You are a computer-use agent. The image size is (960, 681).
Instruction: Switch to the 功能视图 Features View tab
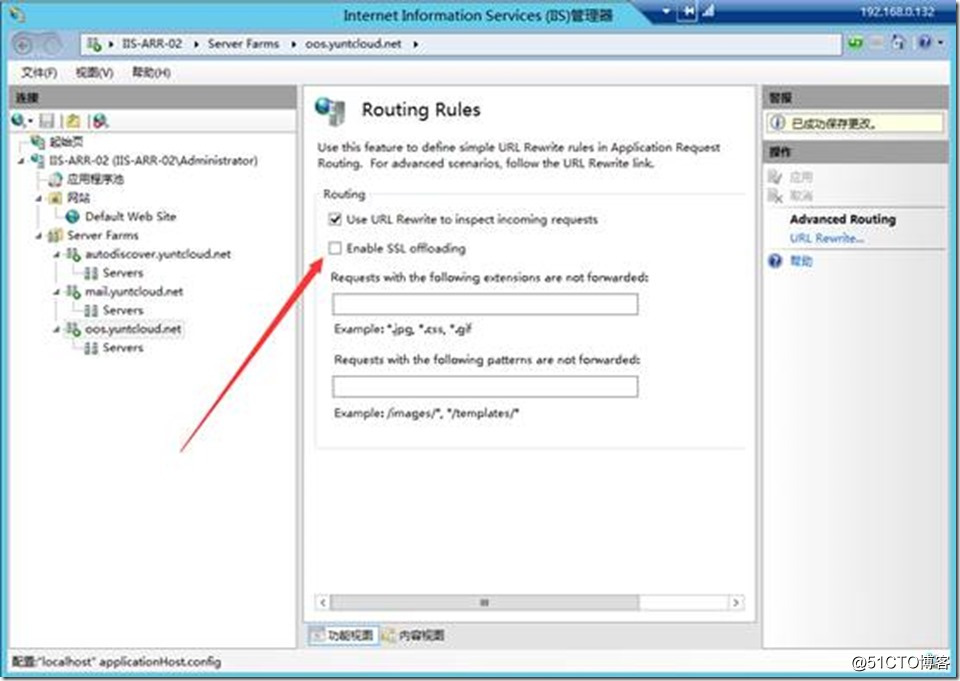tap(344, 635)
